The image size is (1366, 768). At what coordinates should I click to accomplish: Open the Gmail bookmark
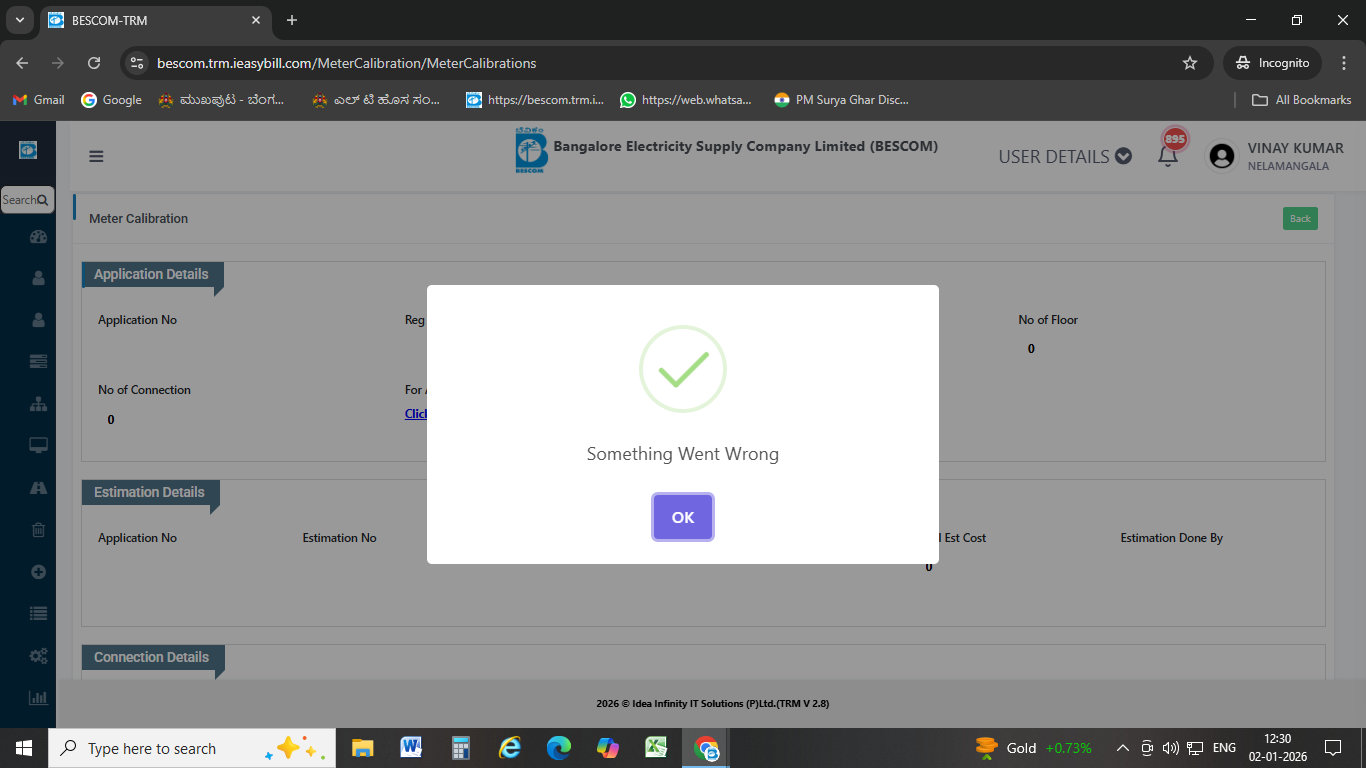38,100
